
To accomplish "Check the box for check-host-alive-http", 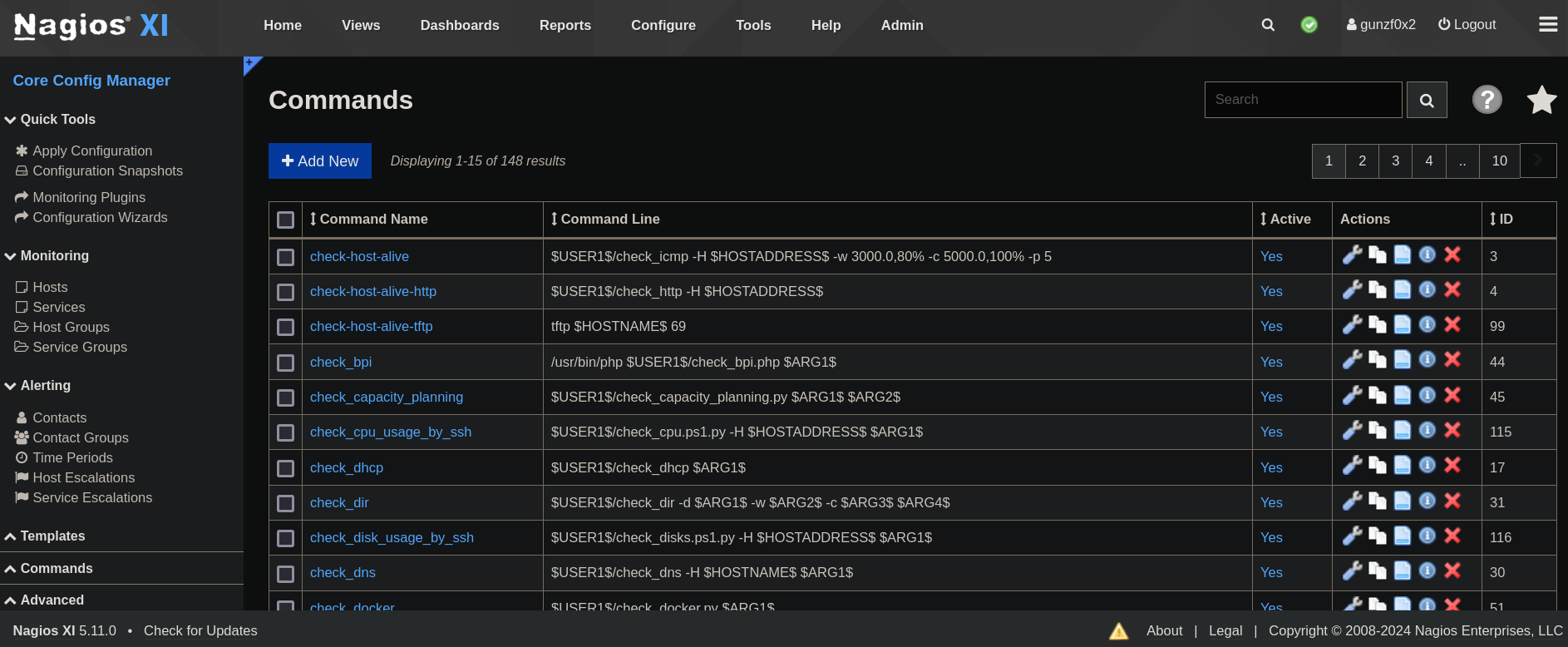I will 285,292.
